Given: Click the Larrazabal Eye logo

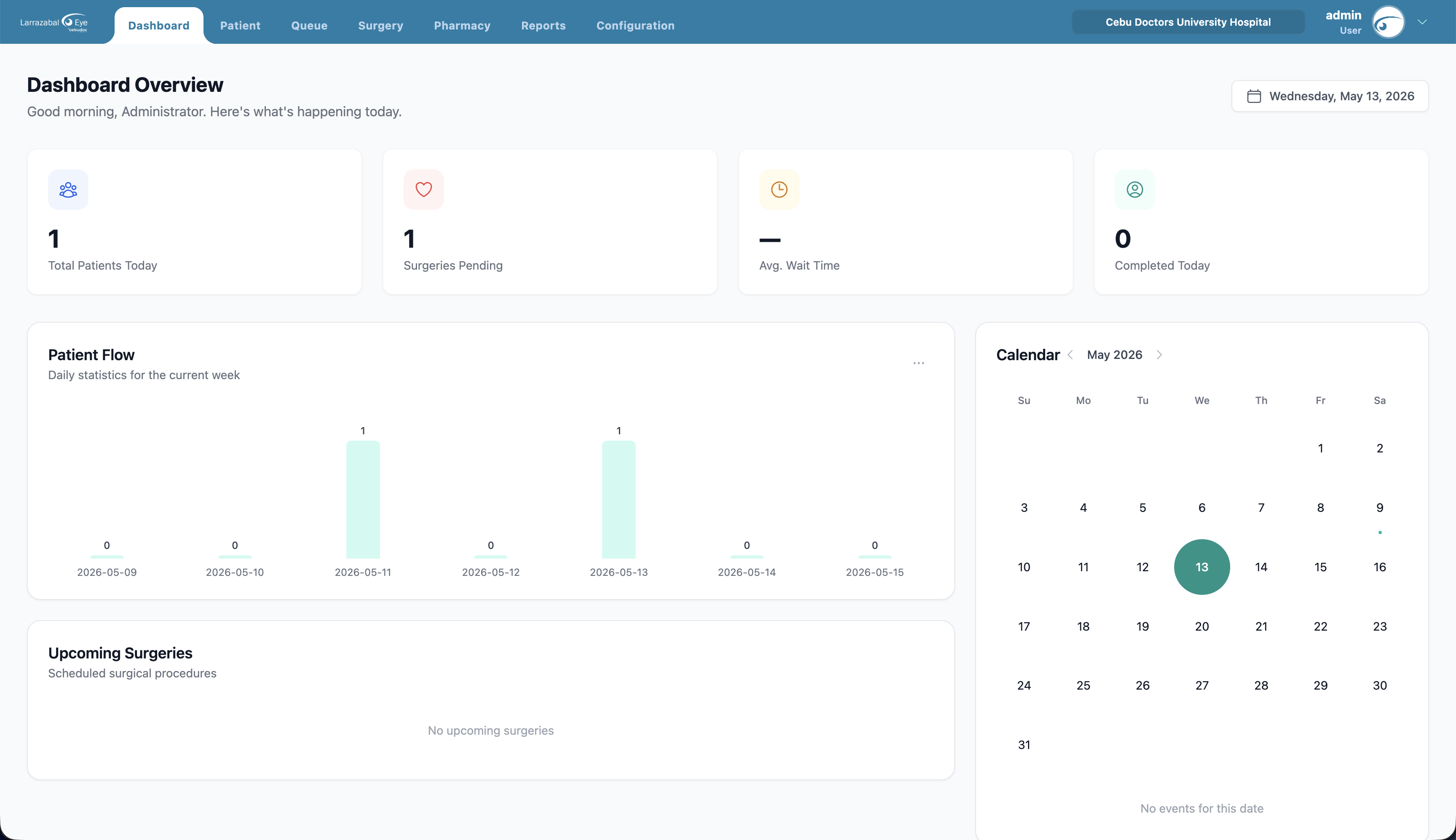Looking at the screenshot, I should point(54,22).
